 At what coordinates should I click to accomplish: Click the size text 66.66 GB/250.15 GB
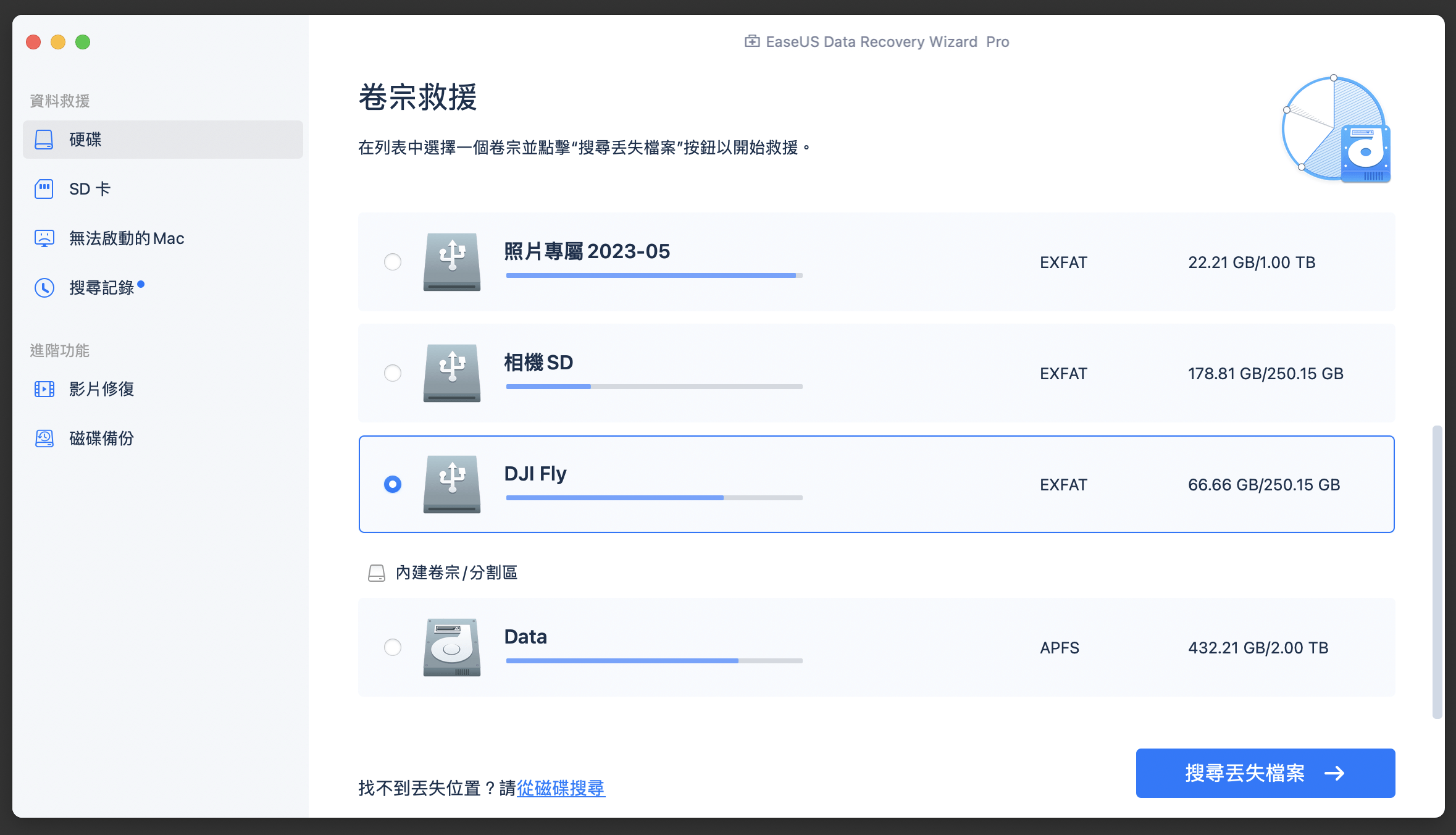[1264, 485]
